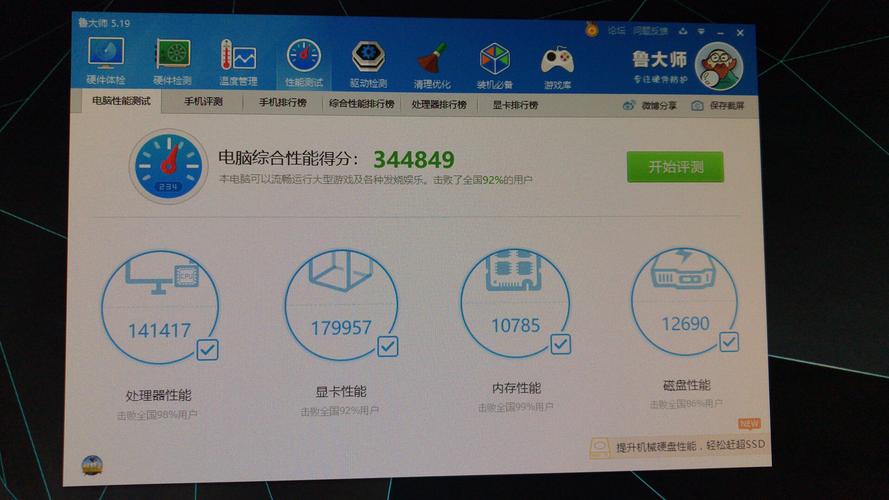
Task: Click the 保存截屏 save screenshot button
Action: click(718, 105)
